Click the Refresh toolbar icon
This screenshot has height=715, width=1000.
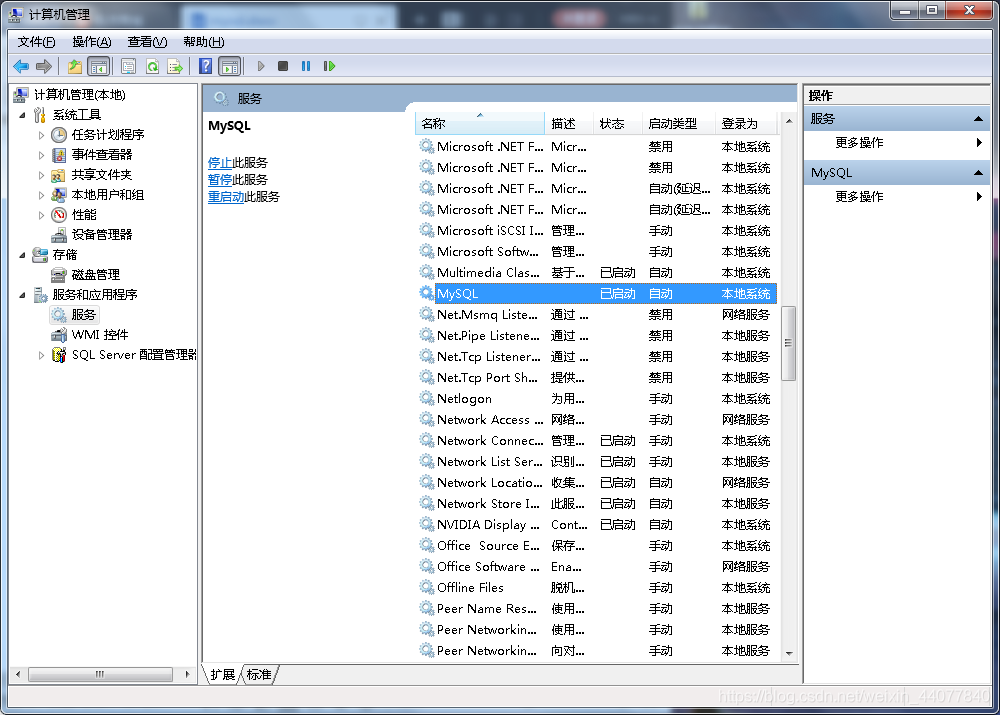[152, 66]
